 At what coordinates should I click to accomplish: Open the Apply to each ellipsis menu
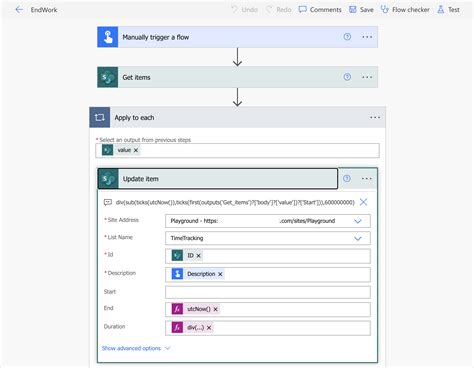(375, 117)
